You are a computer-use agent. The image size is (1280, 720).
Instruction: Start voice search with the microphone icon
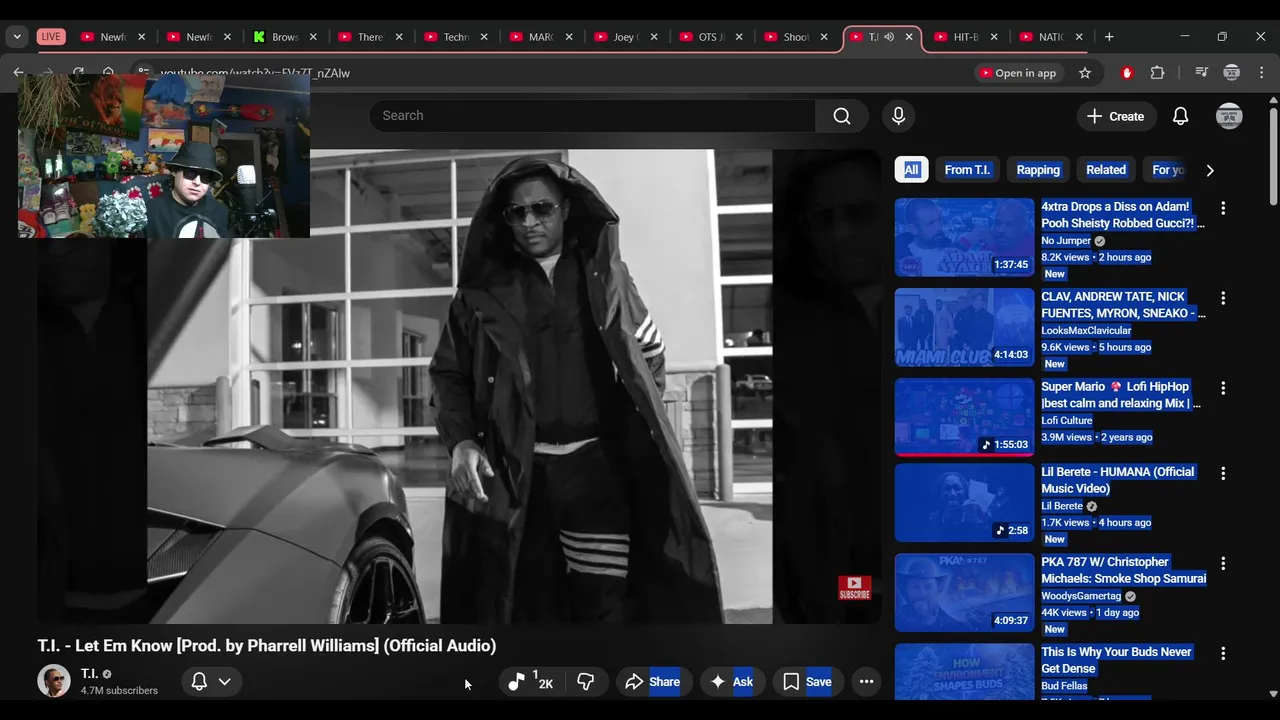click(898, 116)
